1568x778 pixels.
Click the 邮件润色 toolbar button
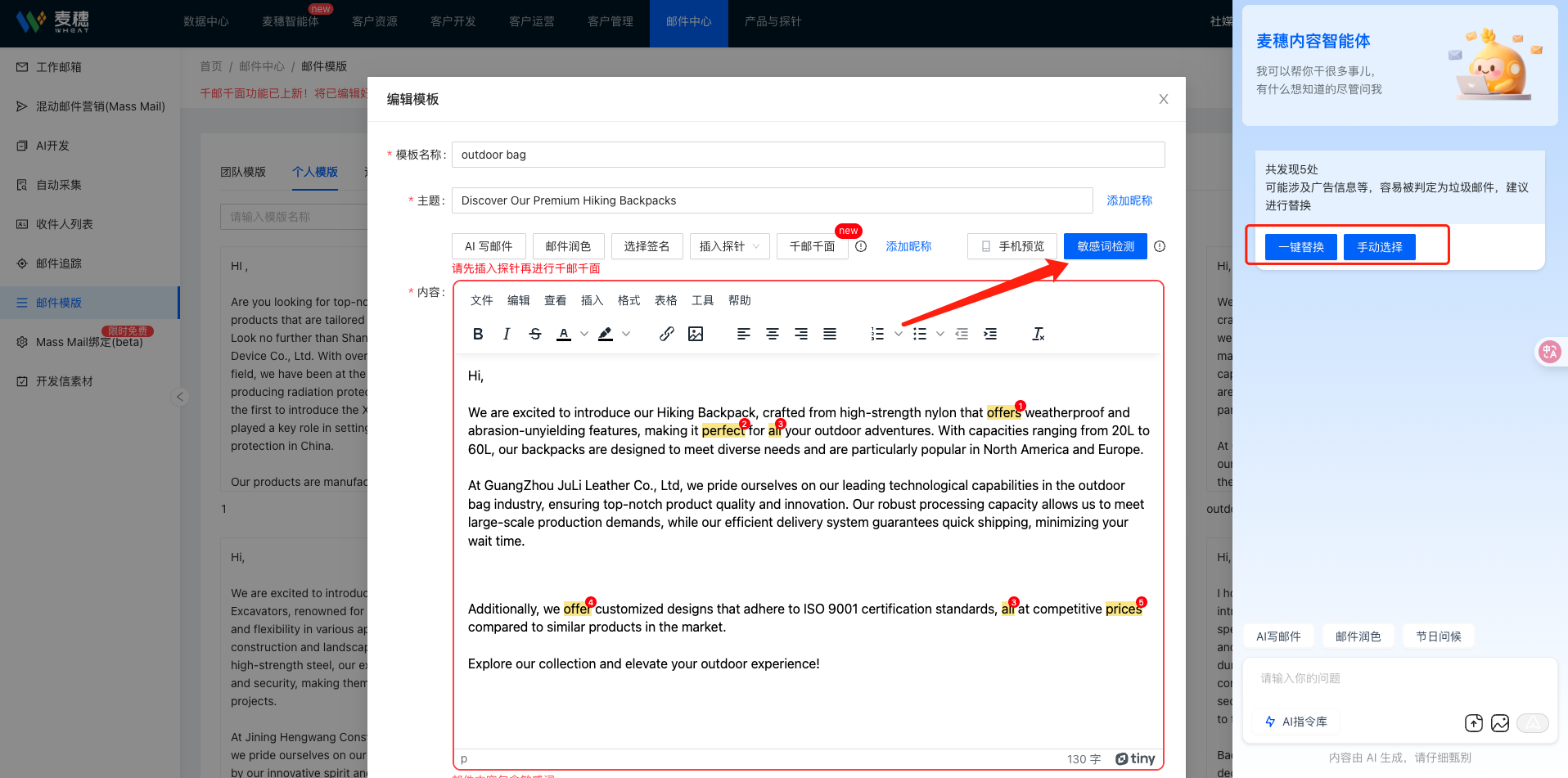pyautogui.click(x=568, y=246)
